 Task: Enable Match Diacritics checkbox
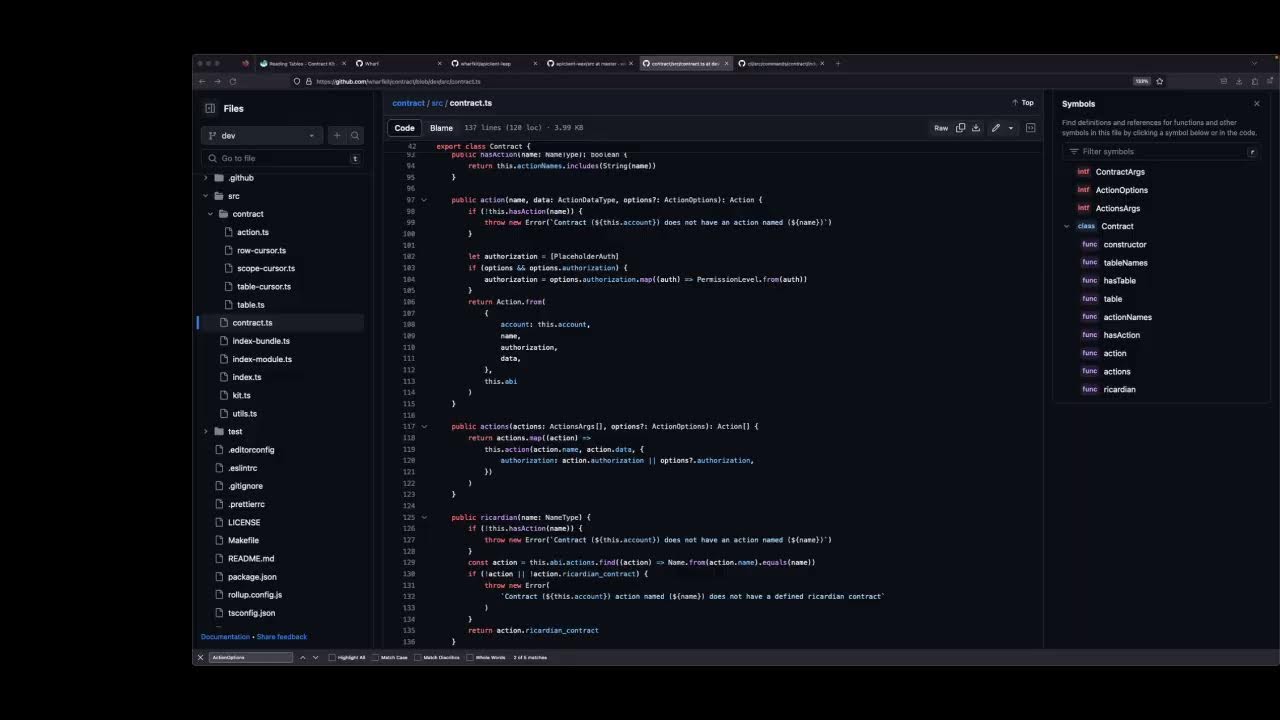coord(418,657)
